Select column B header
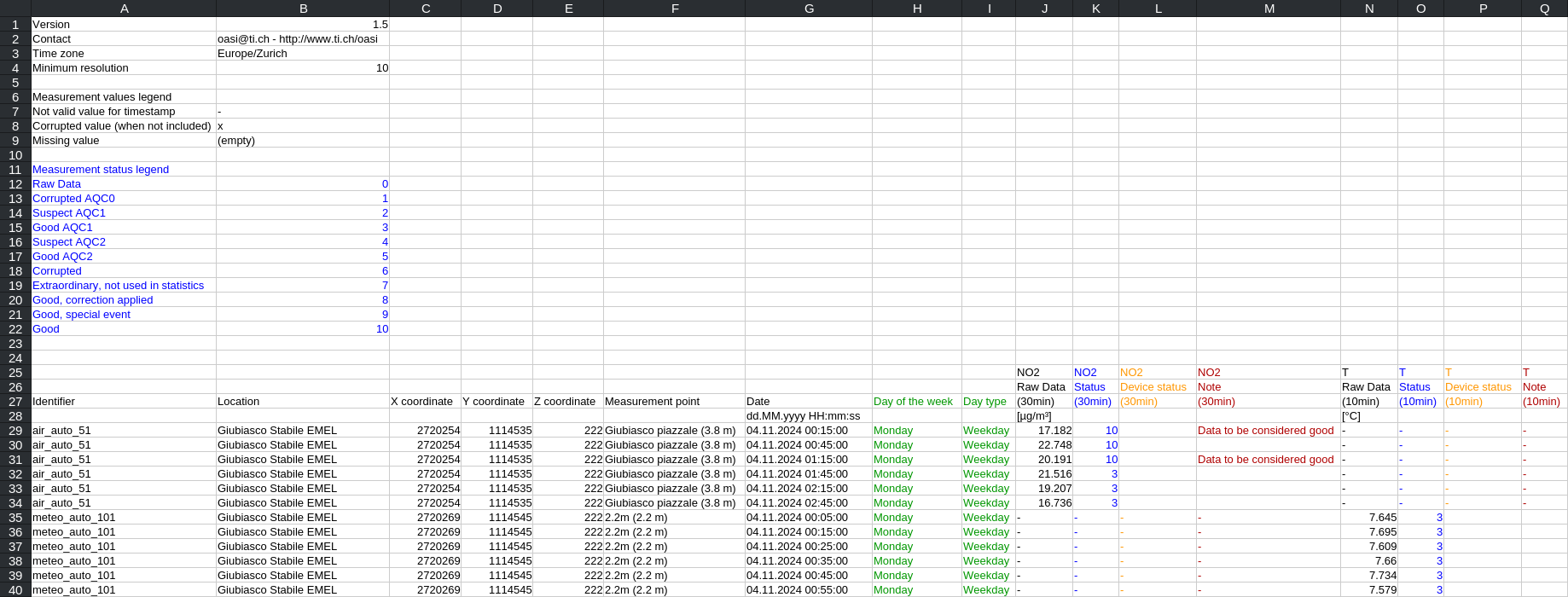 pyautogui.click(x=303, y=9)
